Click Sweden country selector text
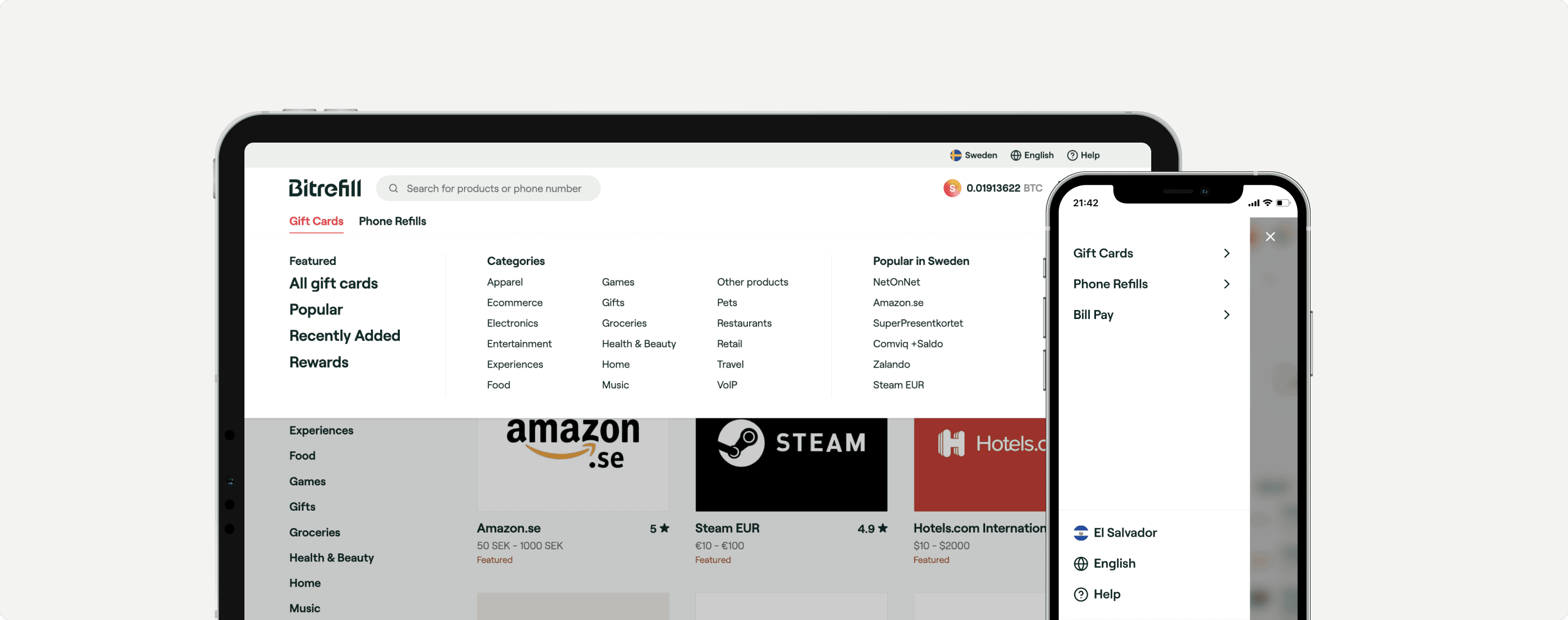Image resolution: width=1568 pixels, height=620 pixels. (x=981, y=156)
